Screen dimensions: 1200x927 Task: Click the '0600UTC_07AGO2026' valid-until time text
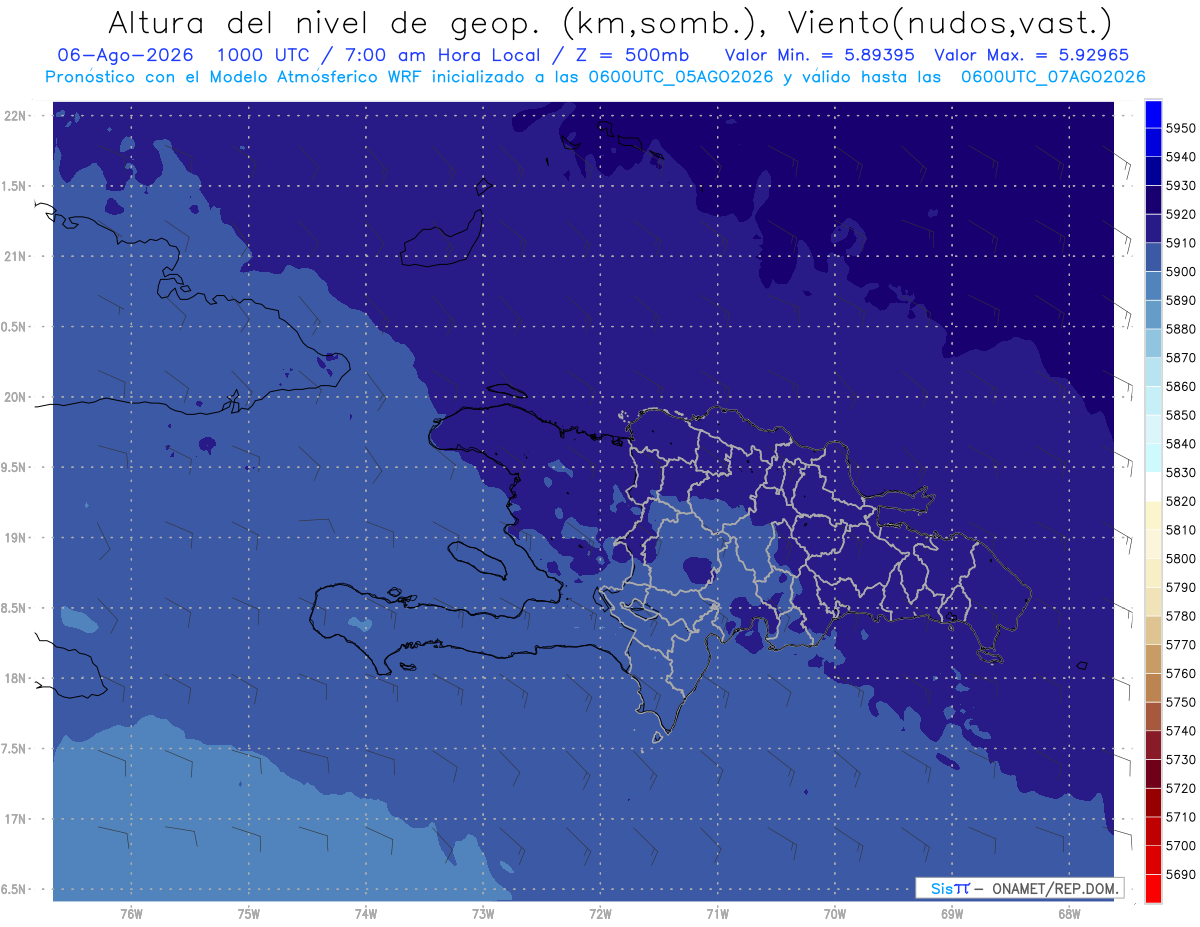[x=1053, y=76]
